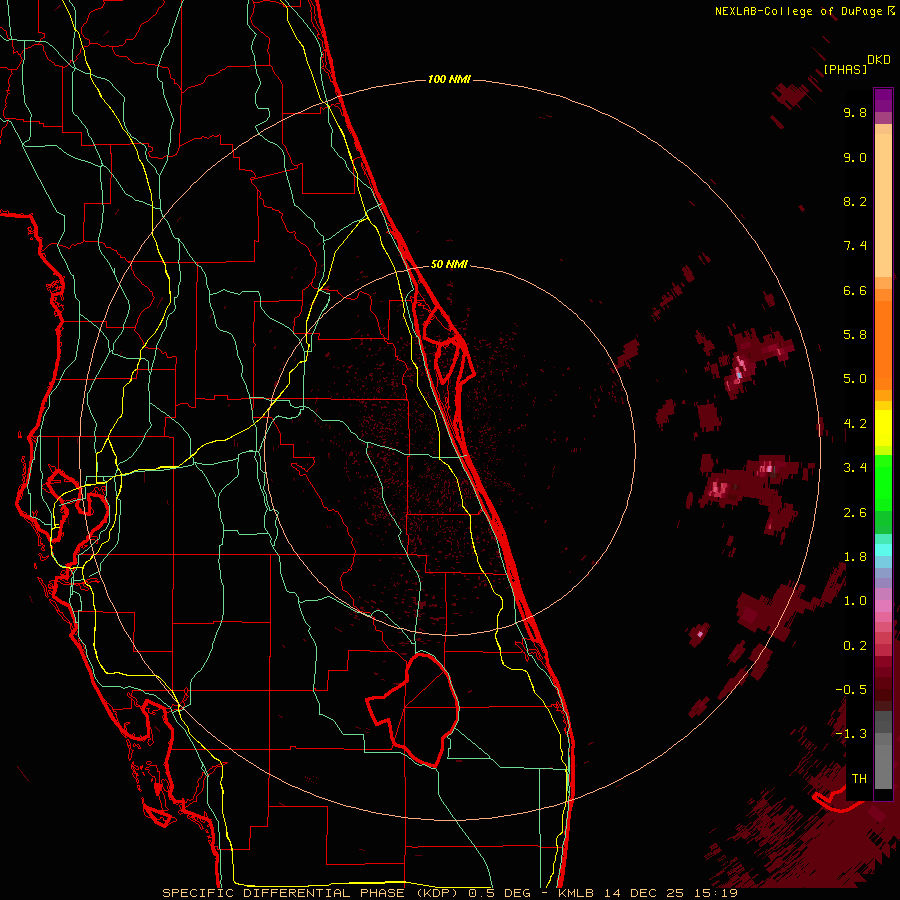Click the 9.8 value on the legend
Viewport: 900px width, 900px height.
tap(854, 113)
